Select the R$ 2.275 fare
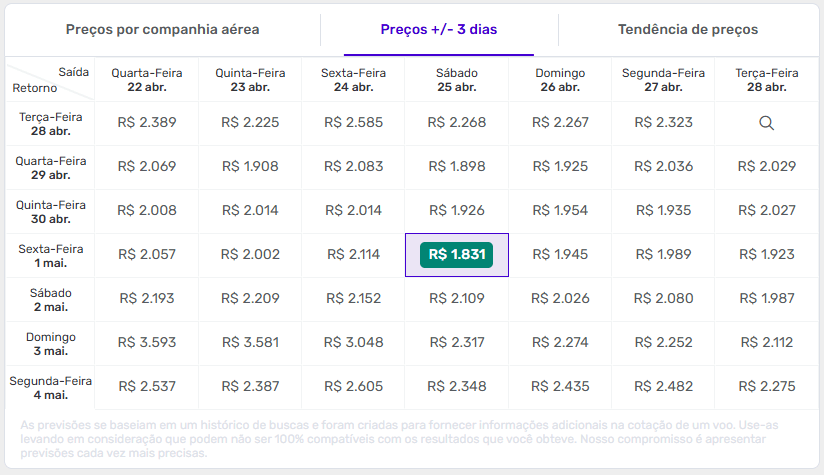 click(766, 386)
